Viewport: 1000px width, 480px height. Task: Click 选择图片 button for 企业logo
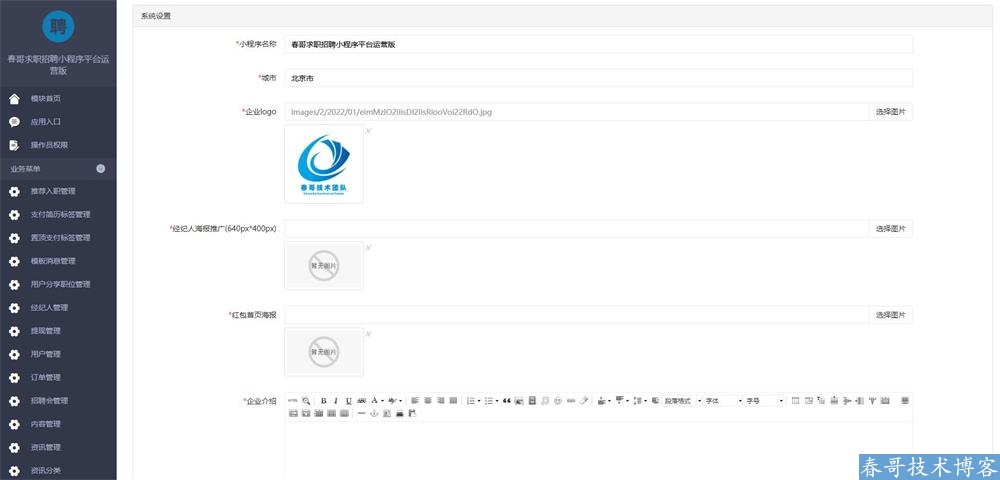890,112
